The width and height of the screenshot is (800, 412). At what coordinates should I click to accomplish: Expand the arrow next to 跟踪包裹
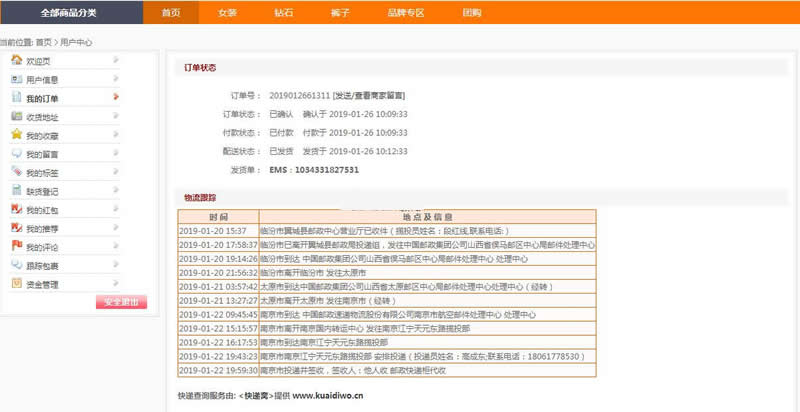point(117,265)
